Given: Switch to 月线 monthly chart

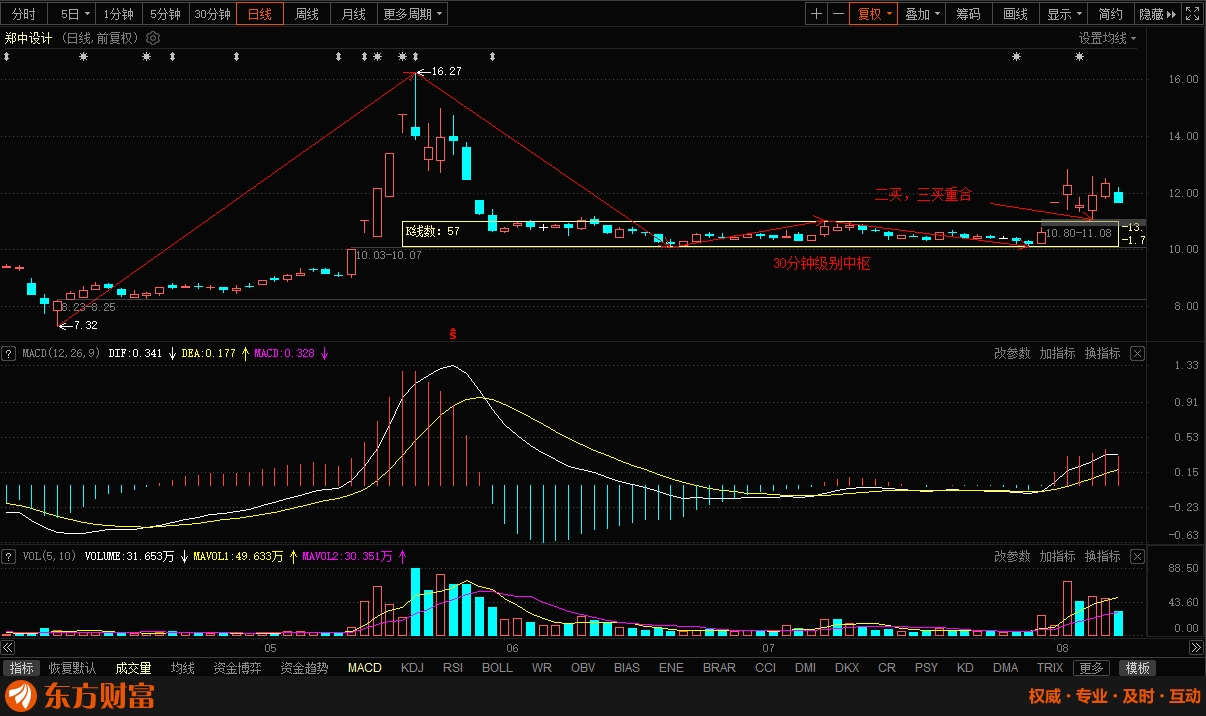Looking at the screenshot, I should (354, 14).
